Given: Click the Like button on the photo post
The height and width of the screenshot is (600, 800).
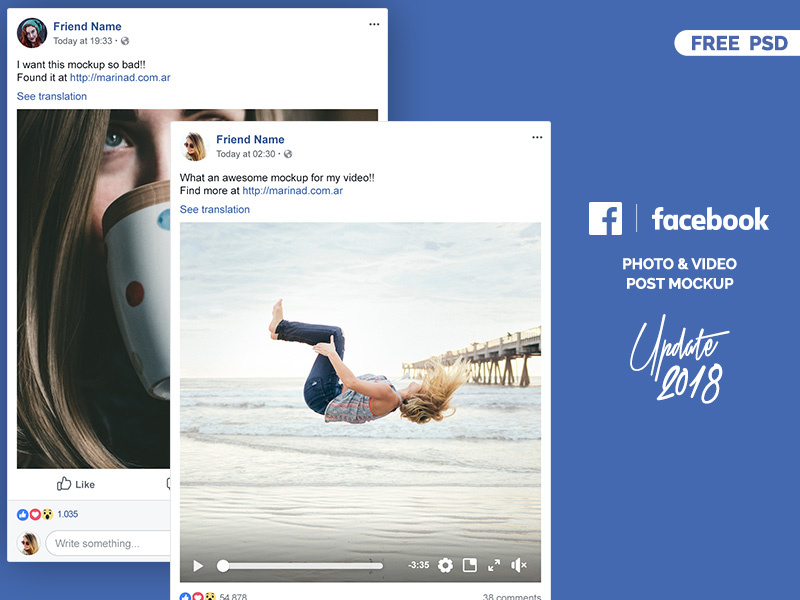Looking at the screenshot, I should point(76,484).
